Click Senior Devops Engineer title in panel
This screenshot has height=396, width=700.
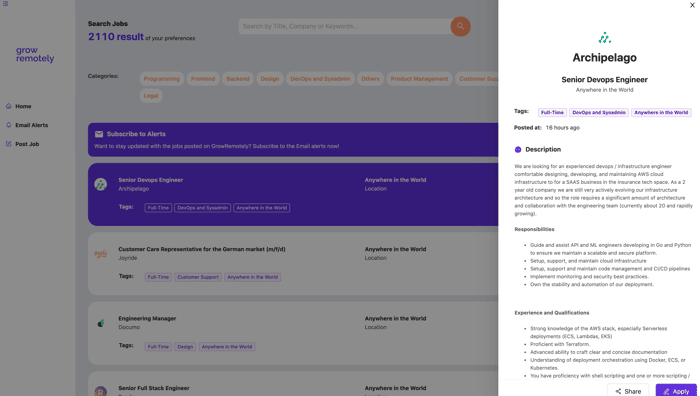[x=604, y=79]
